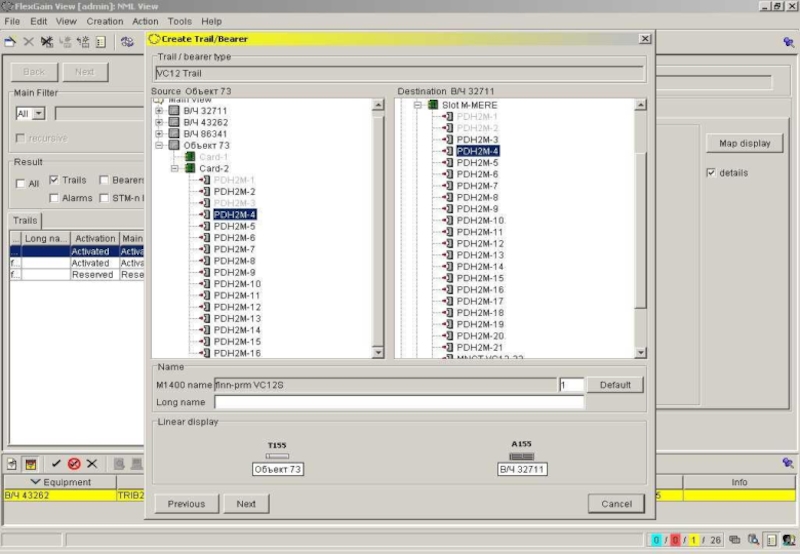Uncheck the details checkbox
Viewport: 800px width, 554px height.
point(711,173)
